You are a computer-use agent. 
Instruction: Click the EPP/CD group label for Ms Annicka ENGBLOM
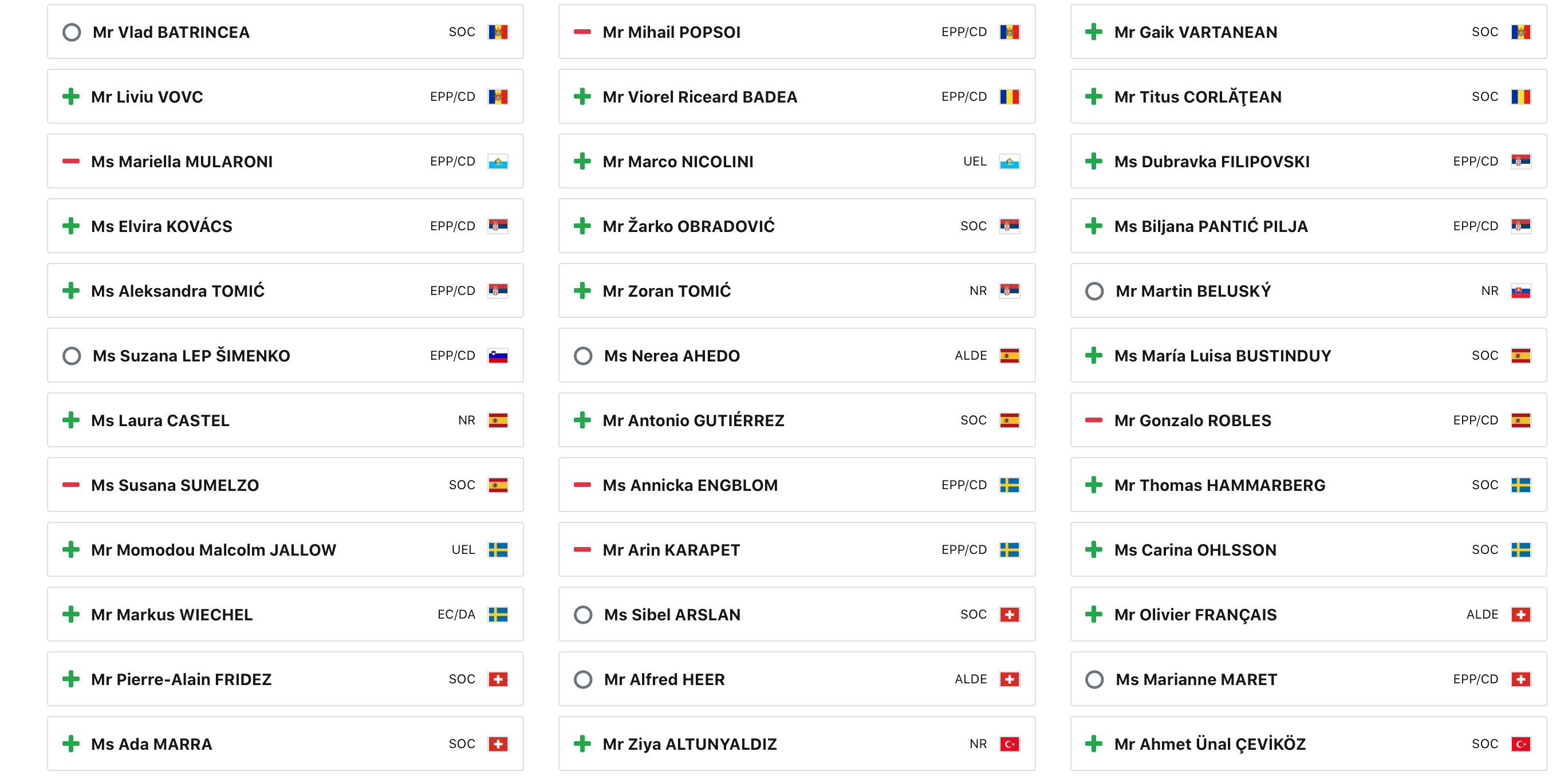(x=964, y=485)
